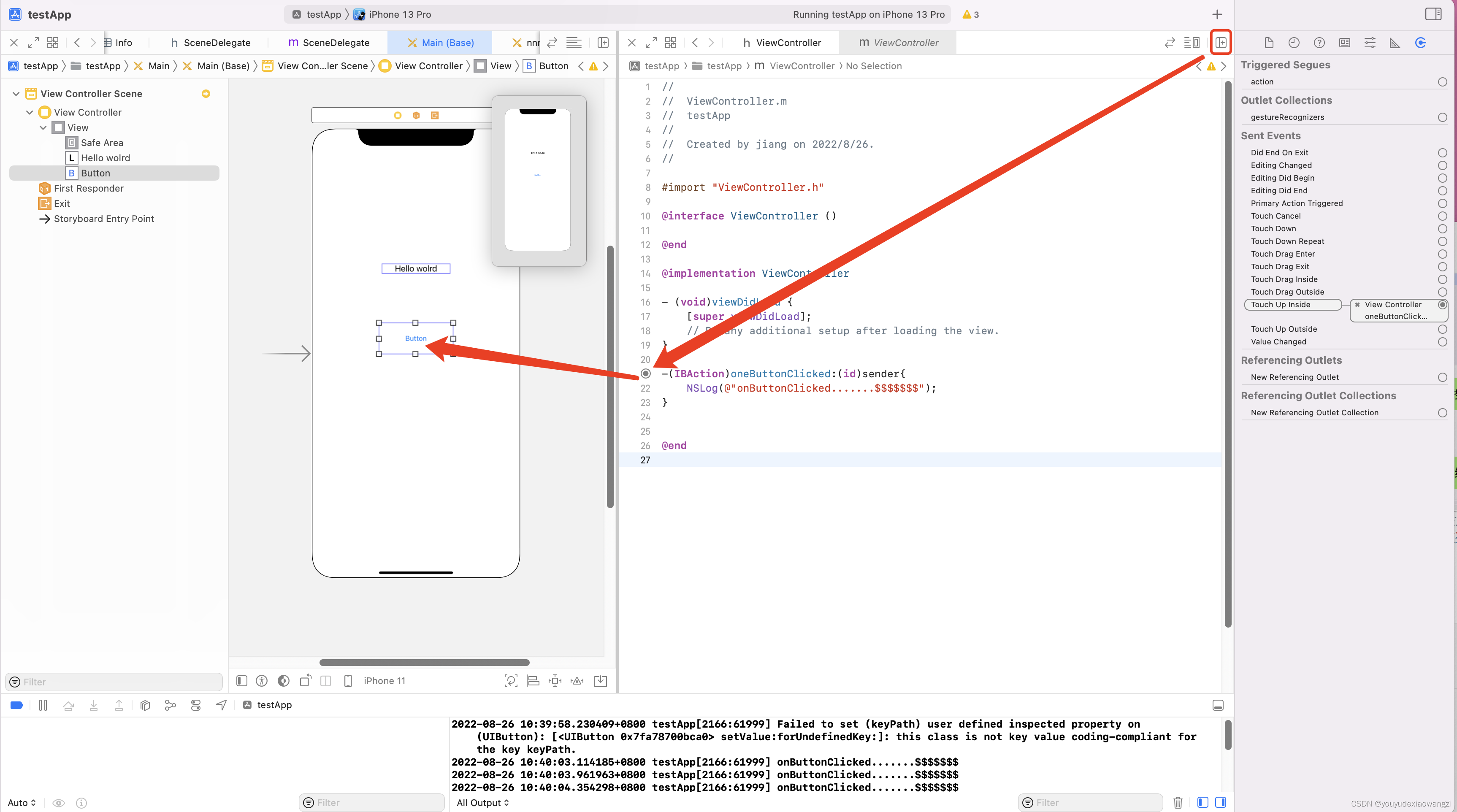Click the storyboard horizontal scrollbar

[x=424, y=662]
